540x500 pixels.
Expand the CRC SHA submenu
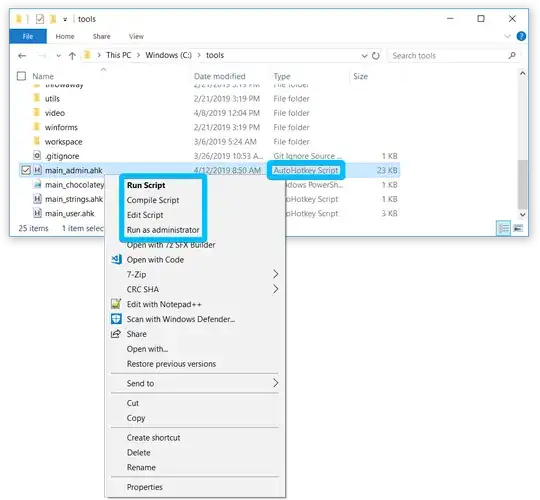click(x=195, y=289)
